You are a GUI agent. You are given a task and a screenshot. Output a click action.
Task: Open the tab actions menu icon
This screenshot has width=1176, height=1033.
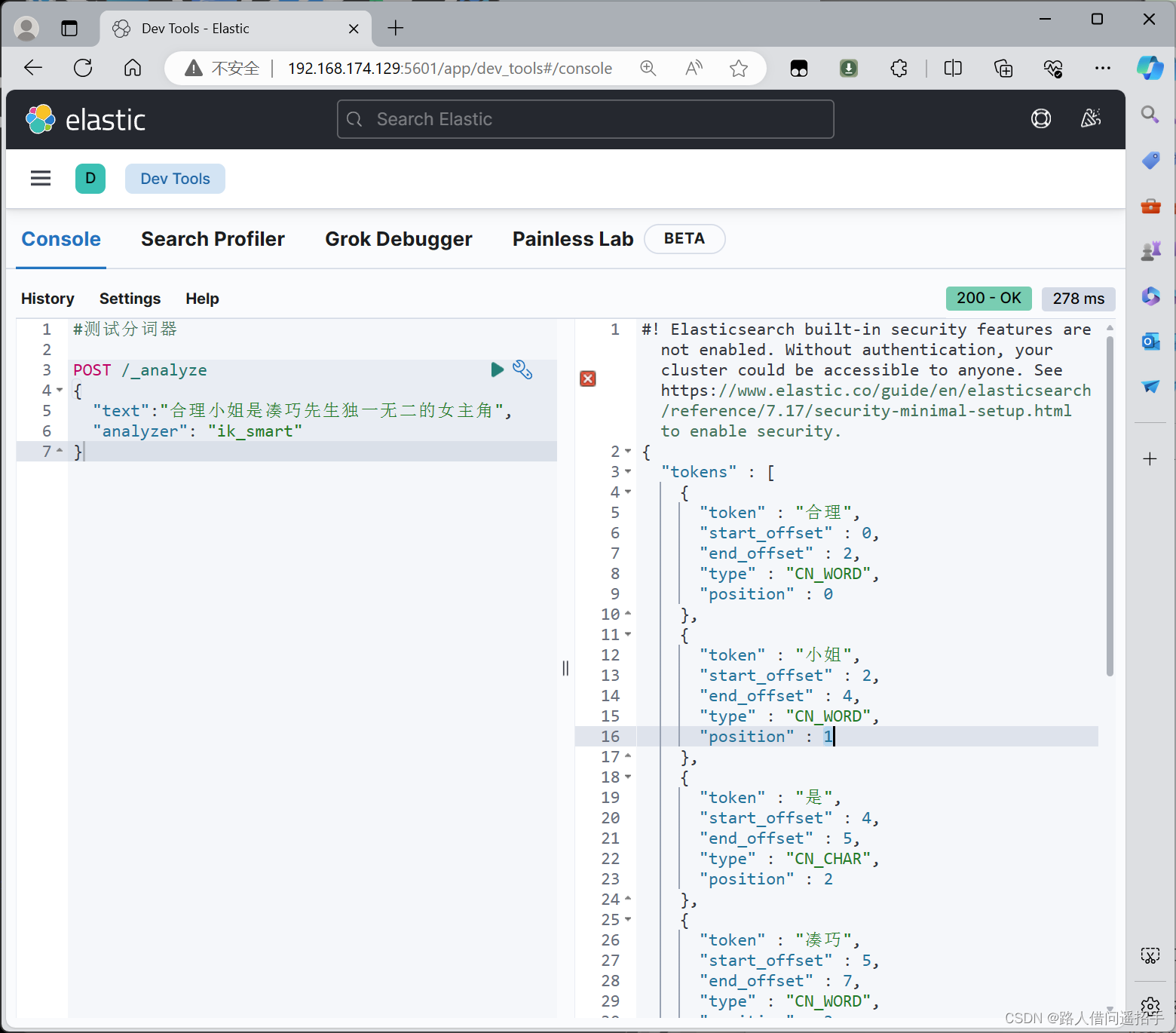69,29
